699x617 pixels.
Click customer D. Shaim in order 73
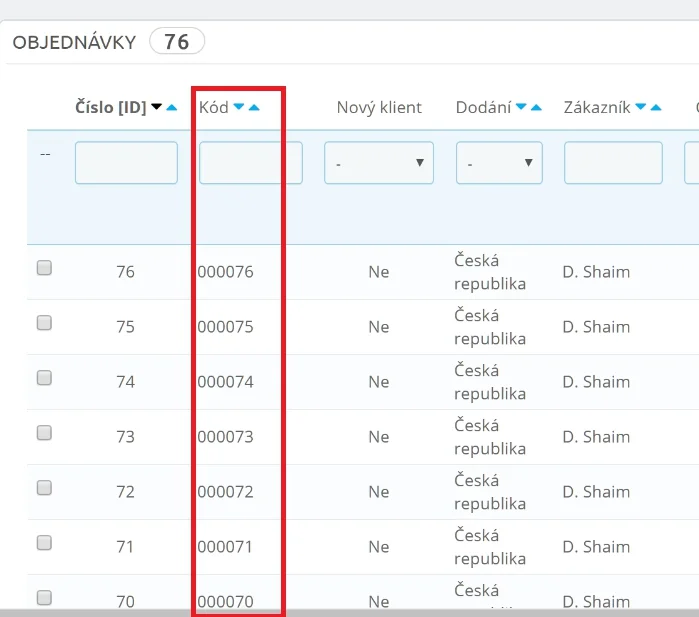tap(596, 437)
